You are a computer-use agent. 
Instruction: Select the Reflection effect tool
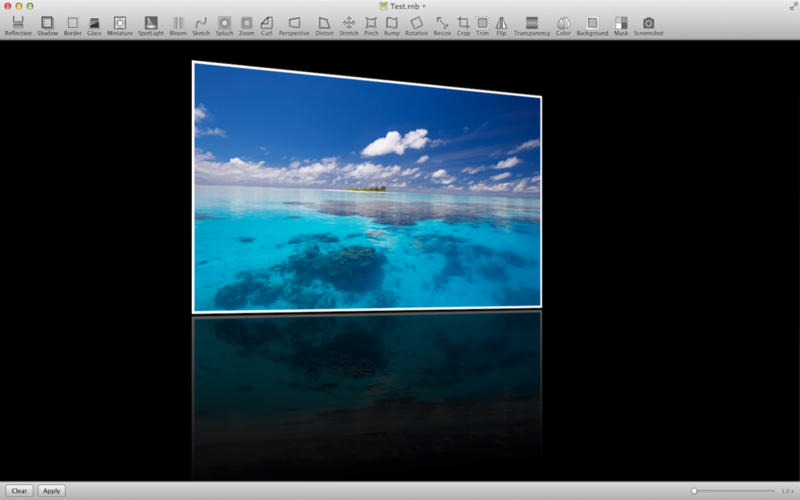coord(18,26)
